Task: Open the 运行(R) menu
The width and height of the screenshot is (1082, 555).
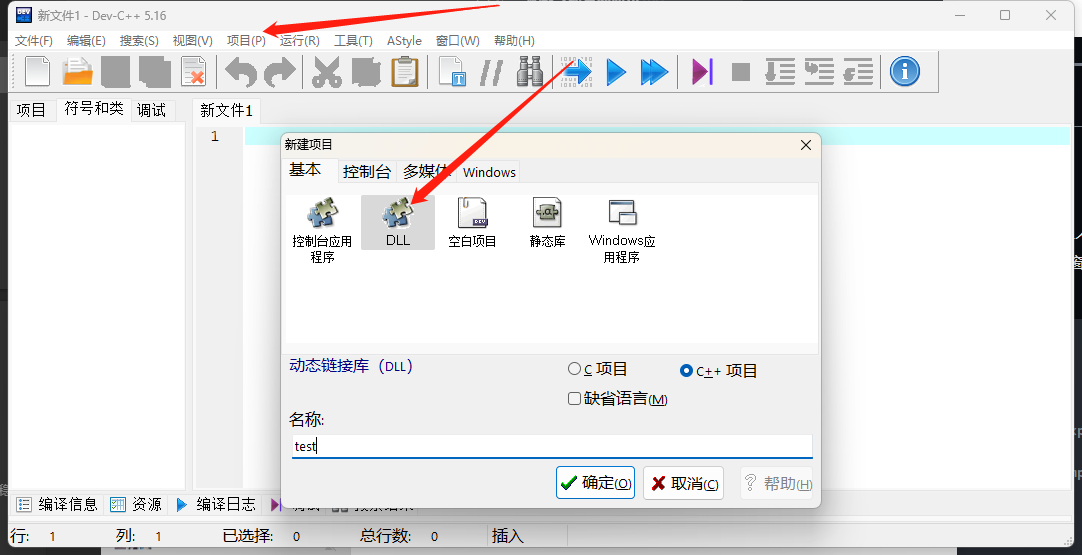Action: (299, 41)
